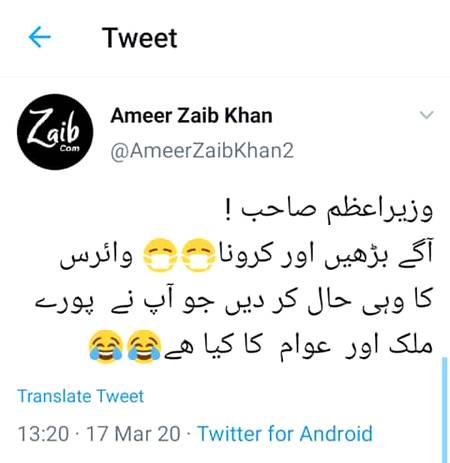Image resolution: width=450 pixels, height=463 pixels.
Task: Click the 13:20 timestamp
Action: (43, 434)
